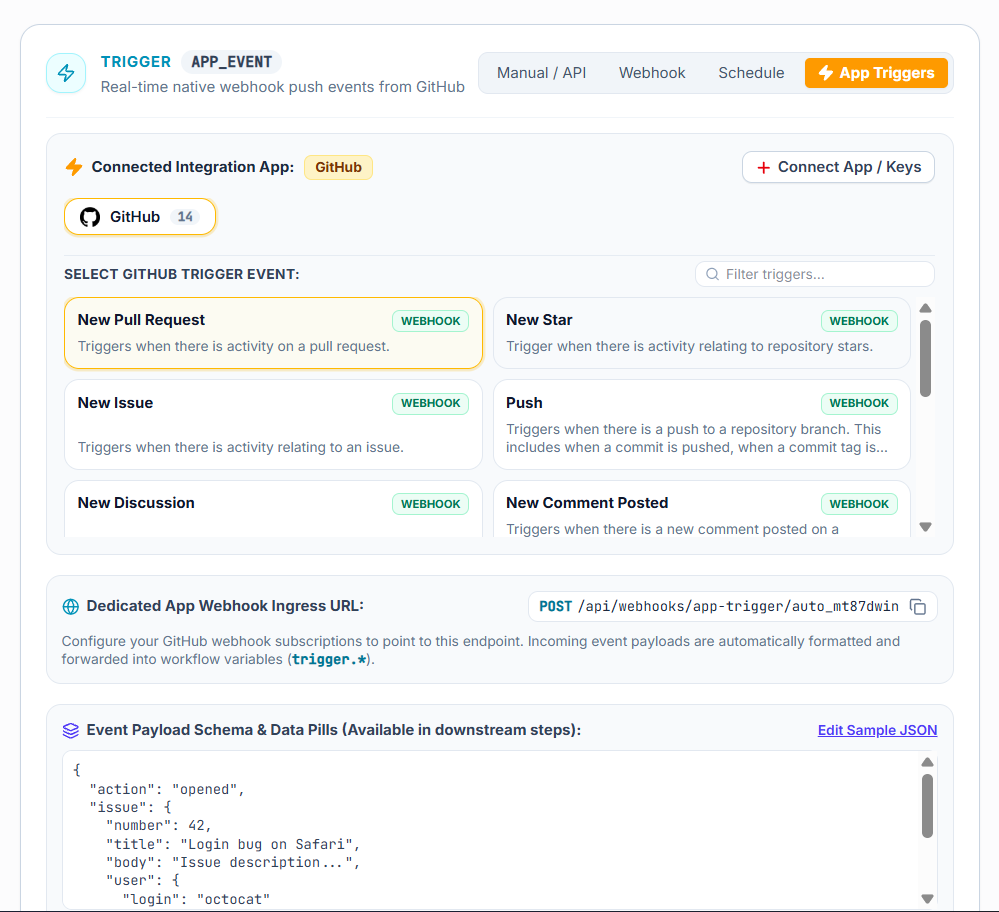The height and width of the screenshot is (912, 999).
Task: Click the webhook path /api/webhooks/app-trigger/auto_mt87dwin
Action: tap(738, 607)
